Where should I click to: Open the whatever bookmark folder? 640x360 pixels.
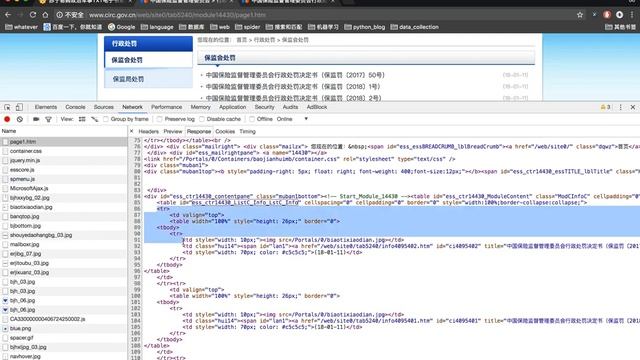(22, 27)
